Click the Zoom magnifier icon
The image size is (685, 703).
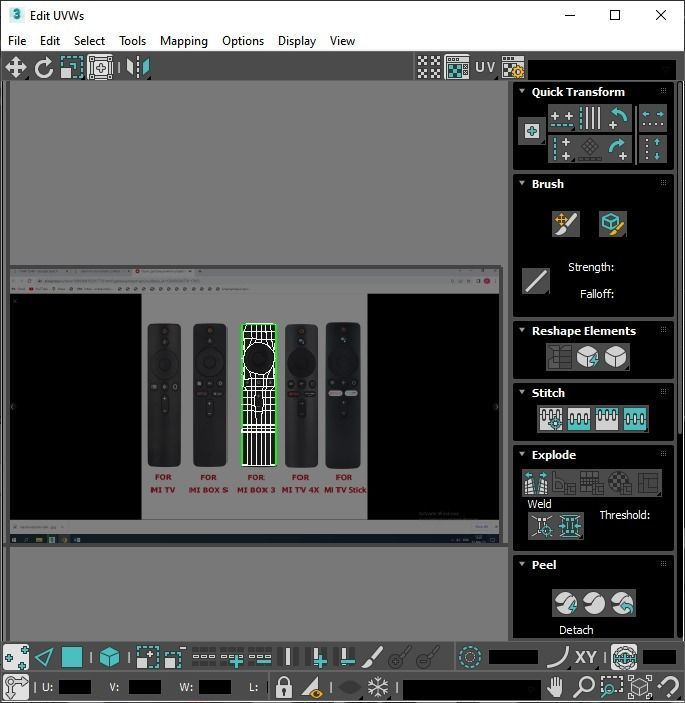tap(583, 686)
